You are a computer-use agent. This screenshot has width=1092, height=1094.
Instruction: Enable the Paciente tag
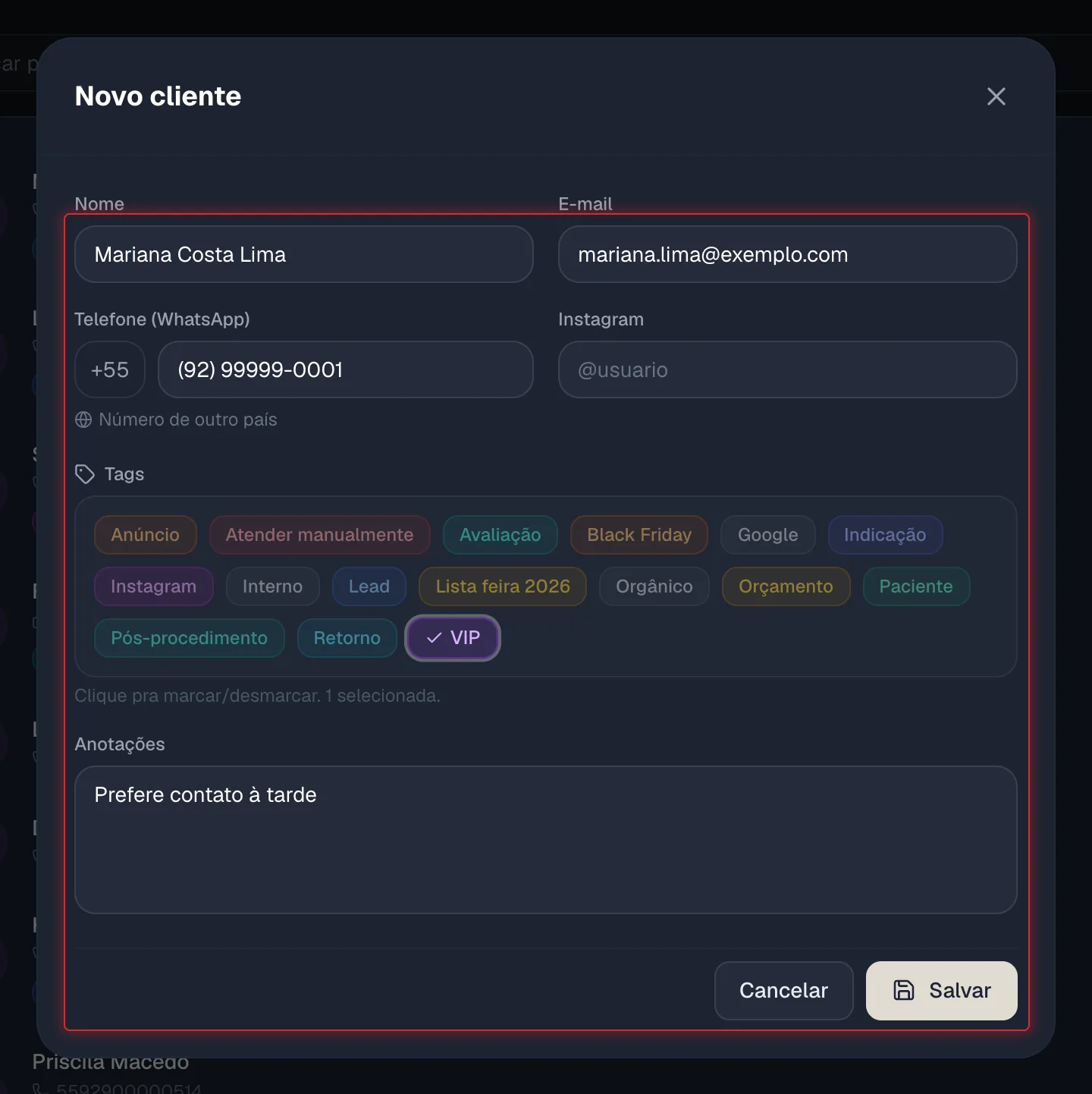916,586
